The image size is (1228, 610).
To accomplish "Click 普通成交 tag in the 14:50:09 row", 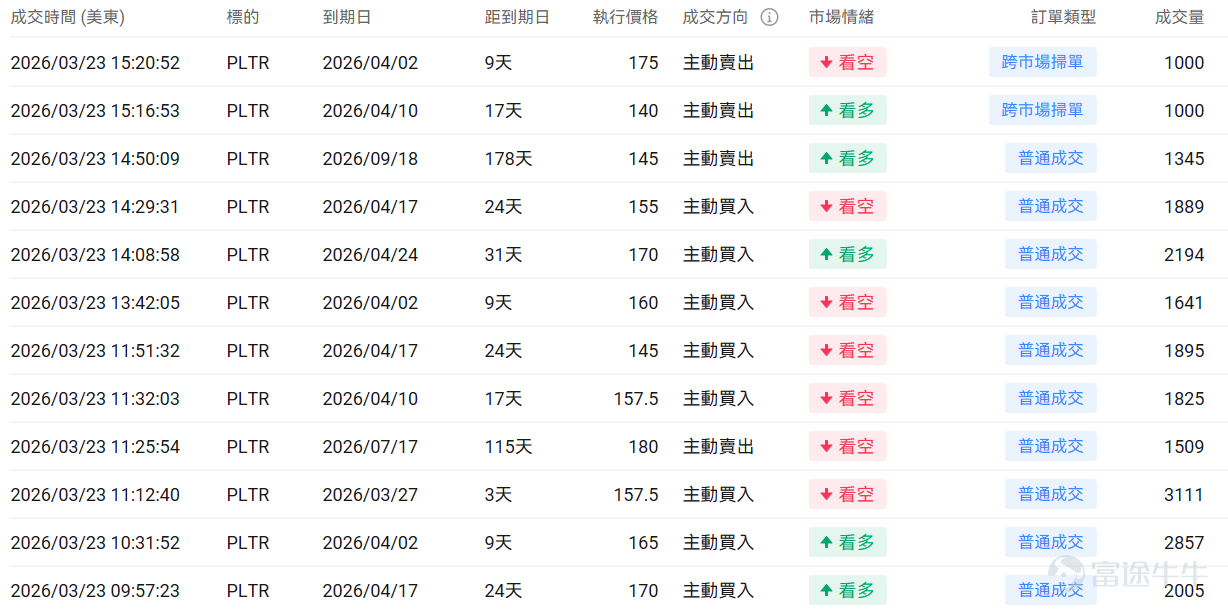I will (x=1051, y=158).
